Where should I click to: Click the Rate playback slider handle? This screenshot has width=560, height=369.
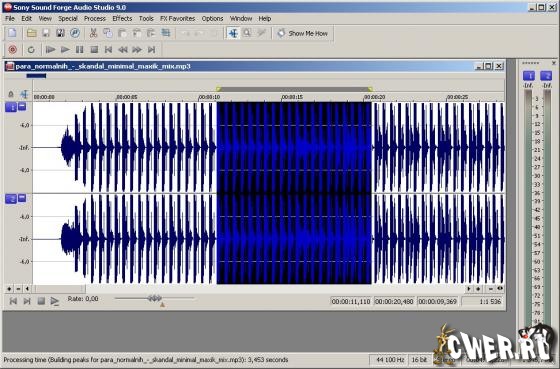155,298
